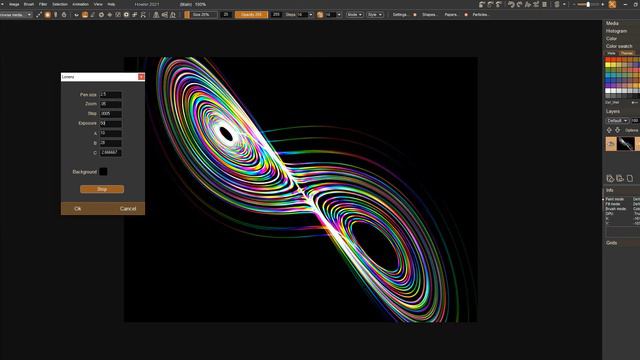The width and height of the screenshot is (640, 360).
Task: Pick the first red swatch in palette
Action: click(x=608, y=60)
